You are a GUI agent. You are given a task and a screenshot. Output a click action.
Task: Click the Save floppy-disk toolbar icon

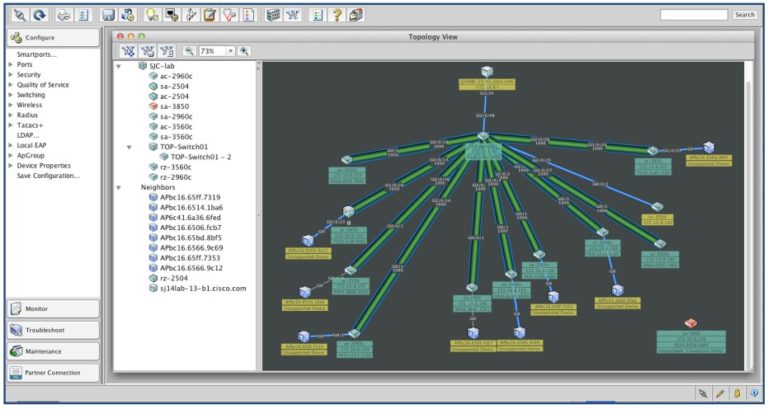click(x=108, y=15)
